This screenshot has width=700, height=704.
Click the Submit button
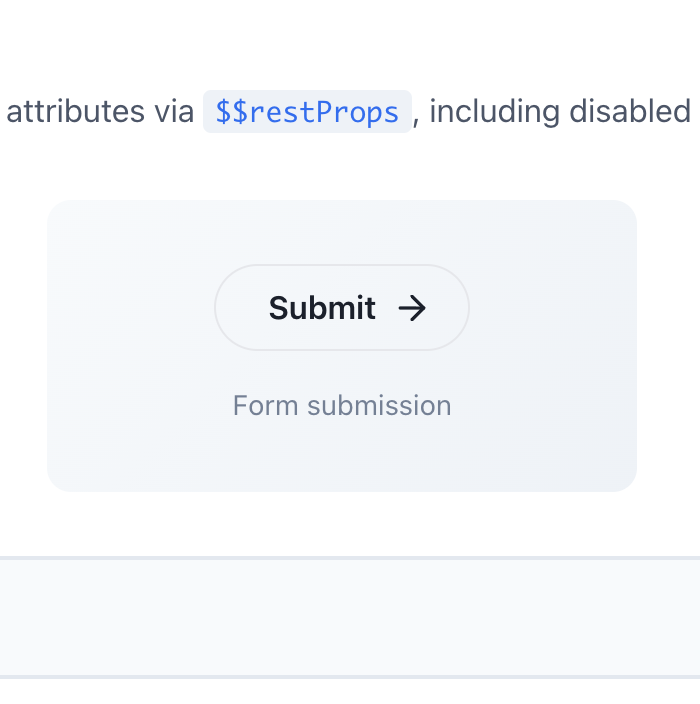pos(341,308)
